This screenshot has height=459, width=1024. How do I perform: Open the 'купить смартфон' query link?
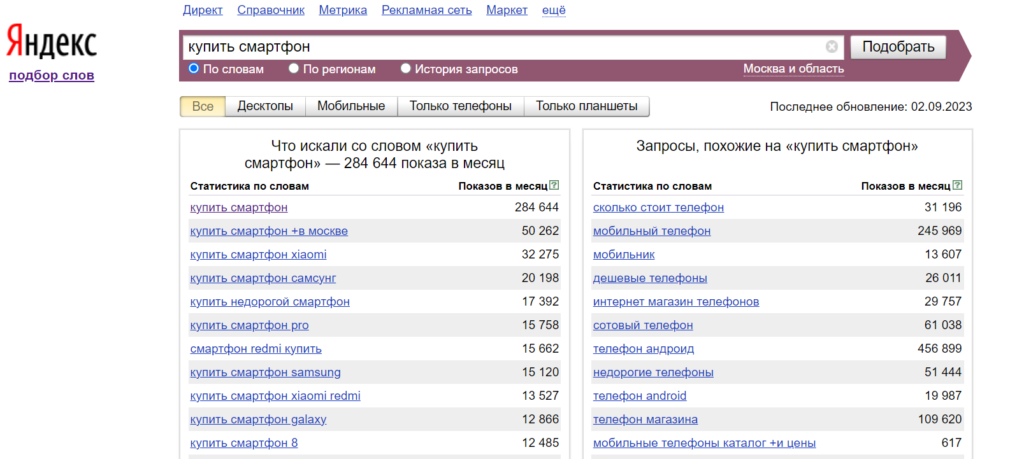pos(239,208)
